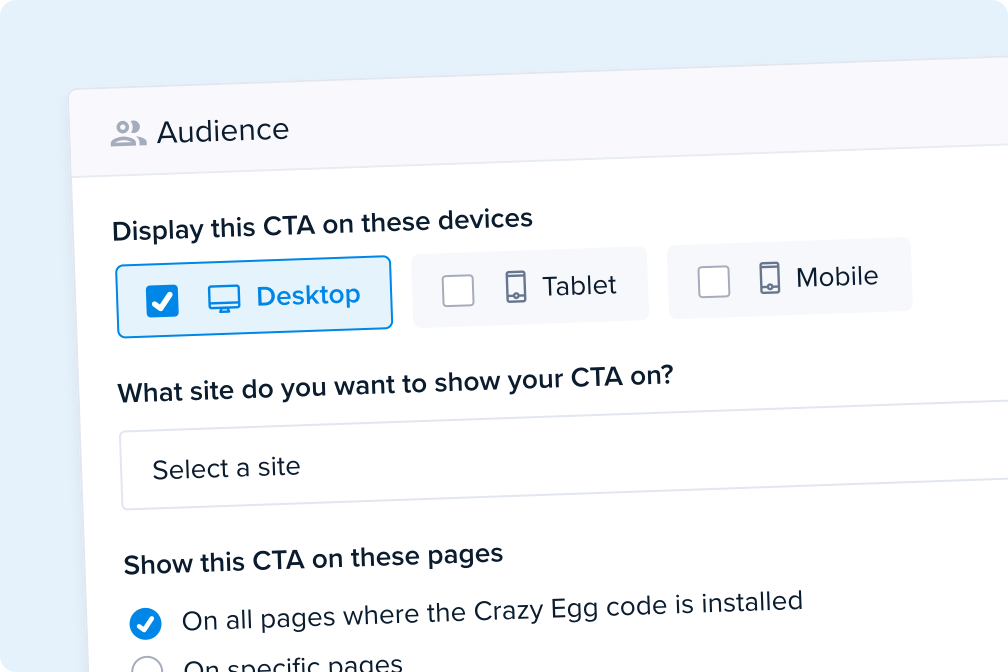Screen dimensions: 1008x672
Task: Select 'On all pages' radio option
Action: pyautogui.click(x=145, y=623)
